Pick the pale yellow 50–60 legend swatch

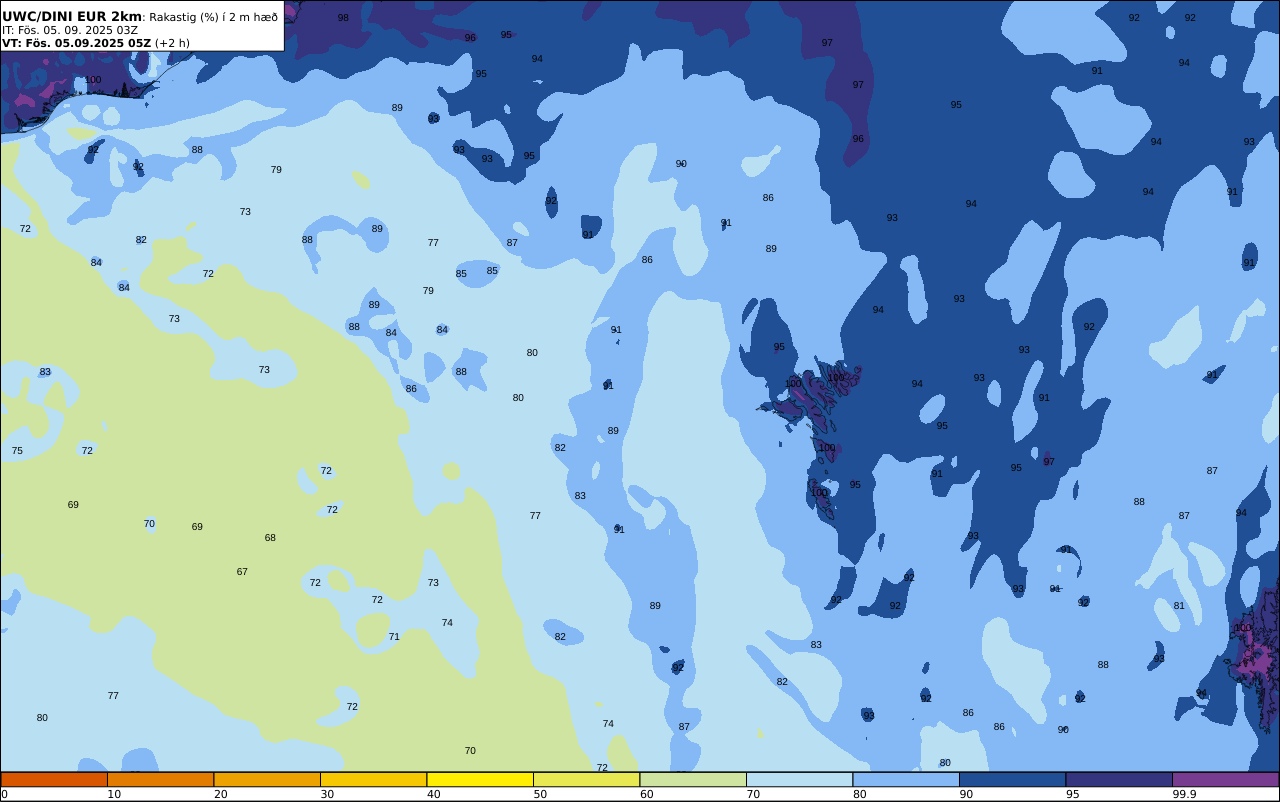point(586,779)
